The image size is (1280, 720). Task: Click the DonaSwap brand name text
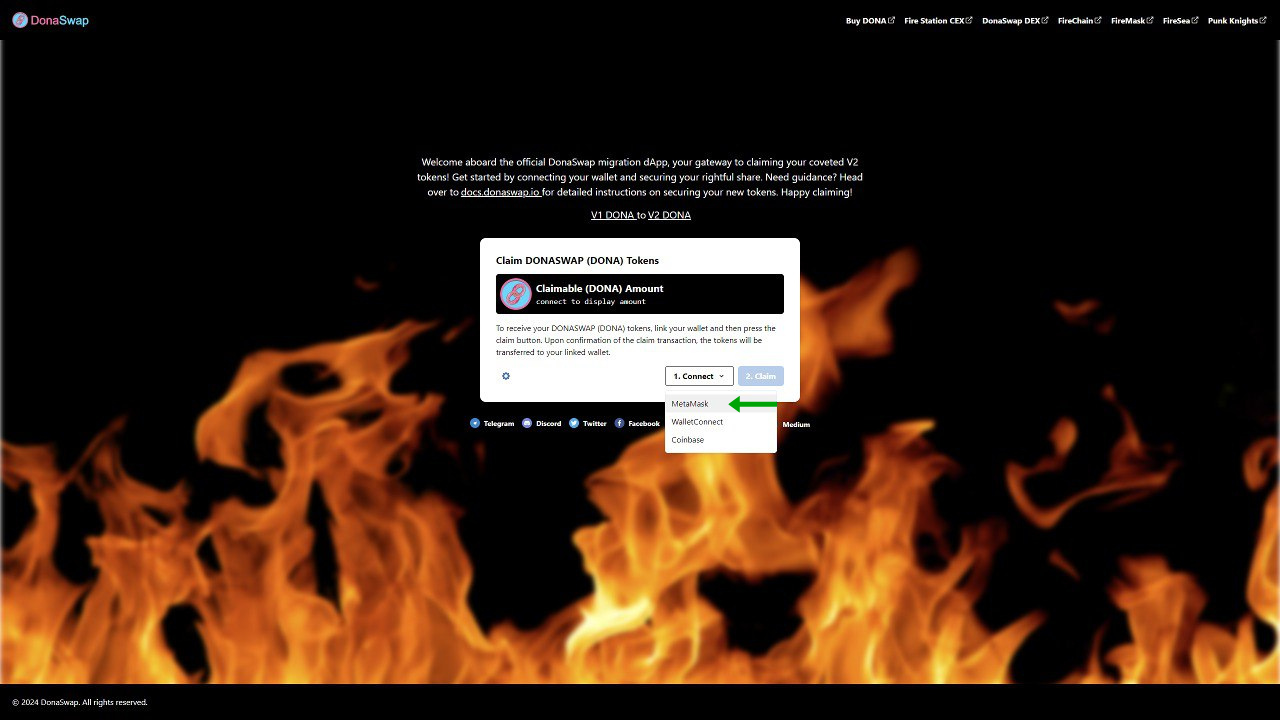59,20
